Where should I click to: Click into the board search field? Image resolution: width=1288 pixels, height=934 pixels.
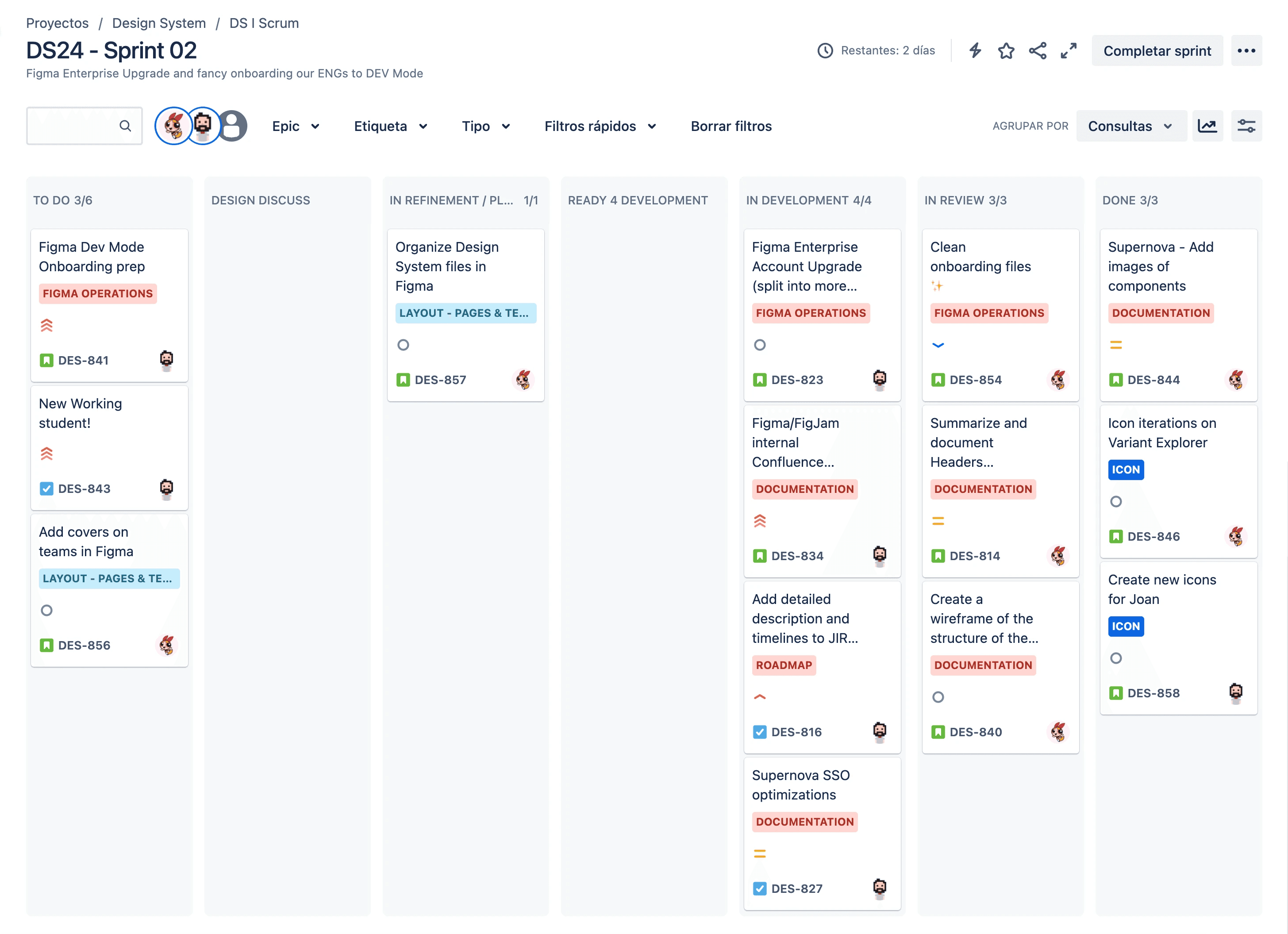click(x=84, y=126)
